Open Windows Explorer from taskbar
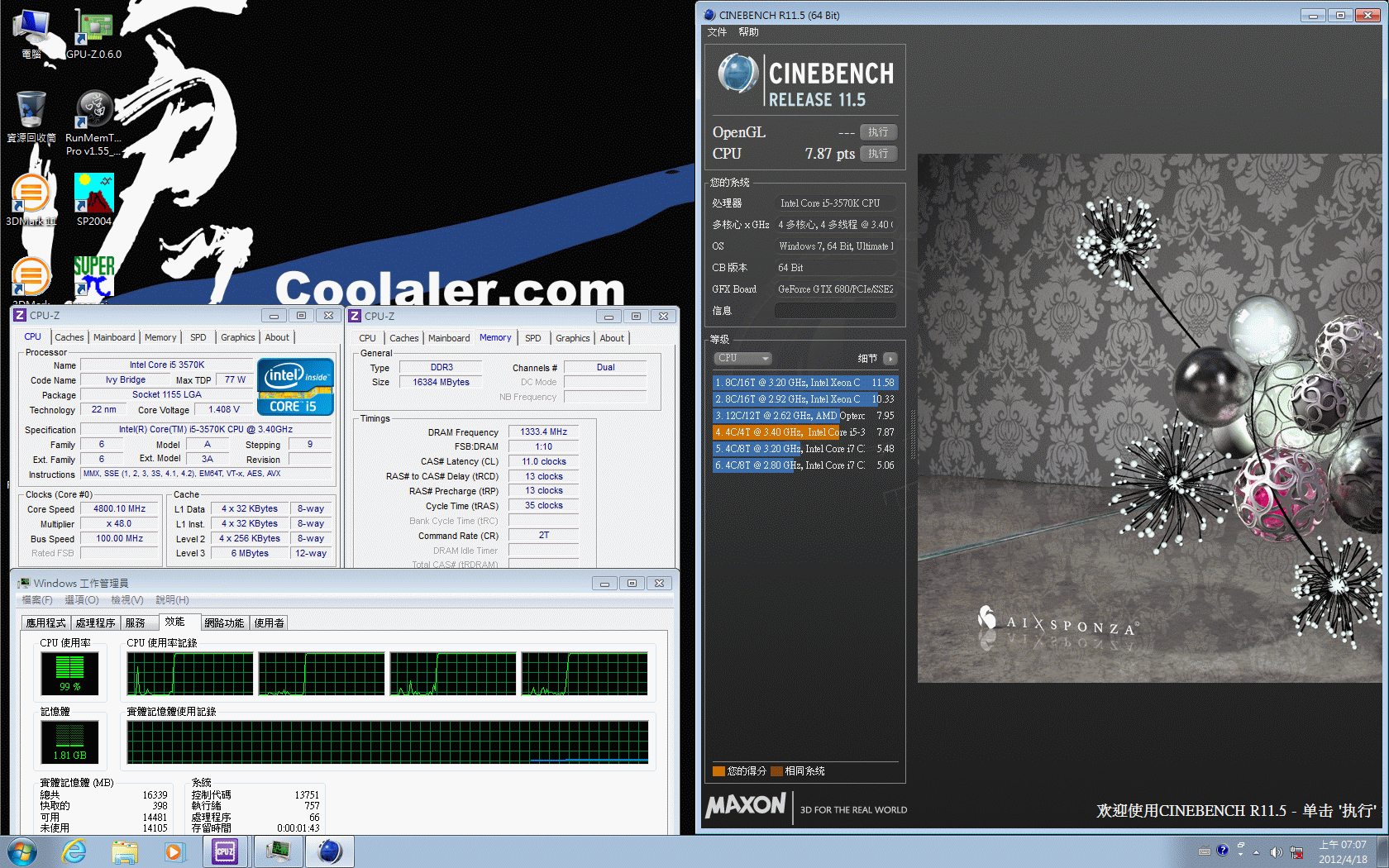 (125, 851)
